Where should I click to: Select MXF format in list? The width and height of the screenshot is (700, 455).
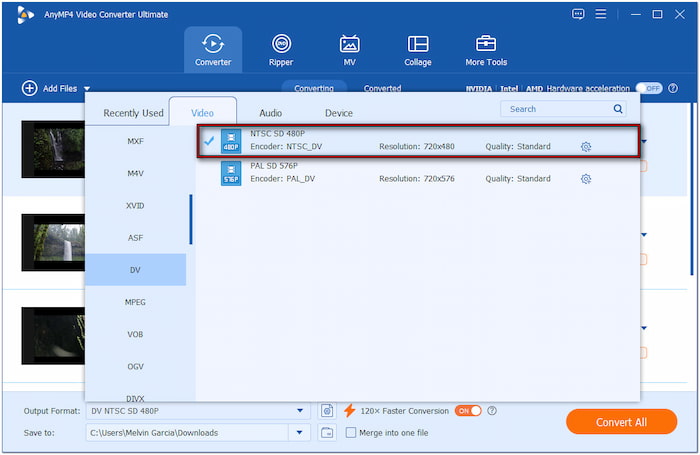point(135,142)
